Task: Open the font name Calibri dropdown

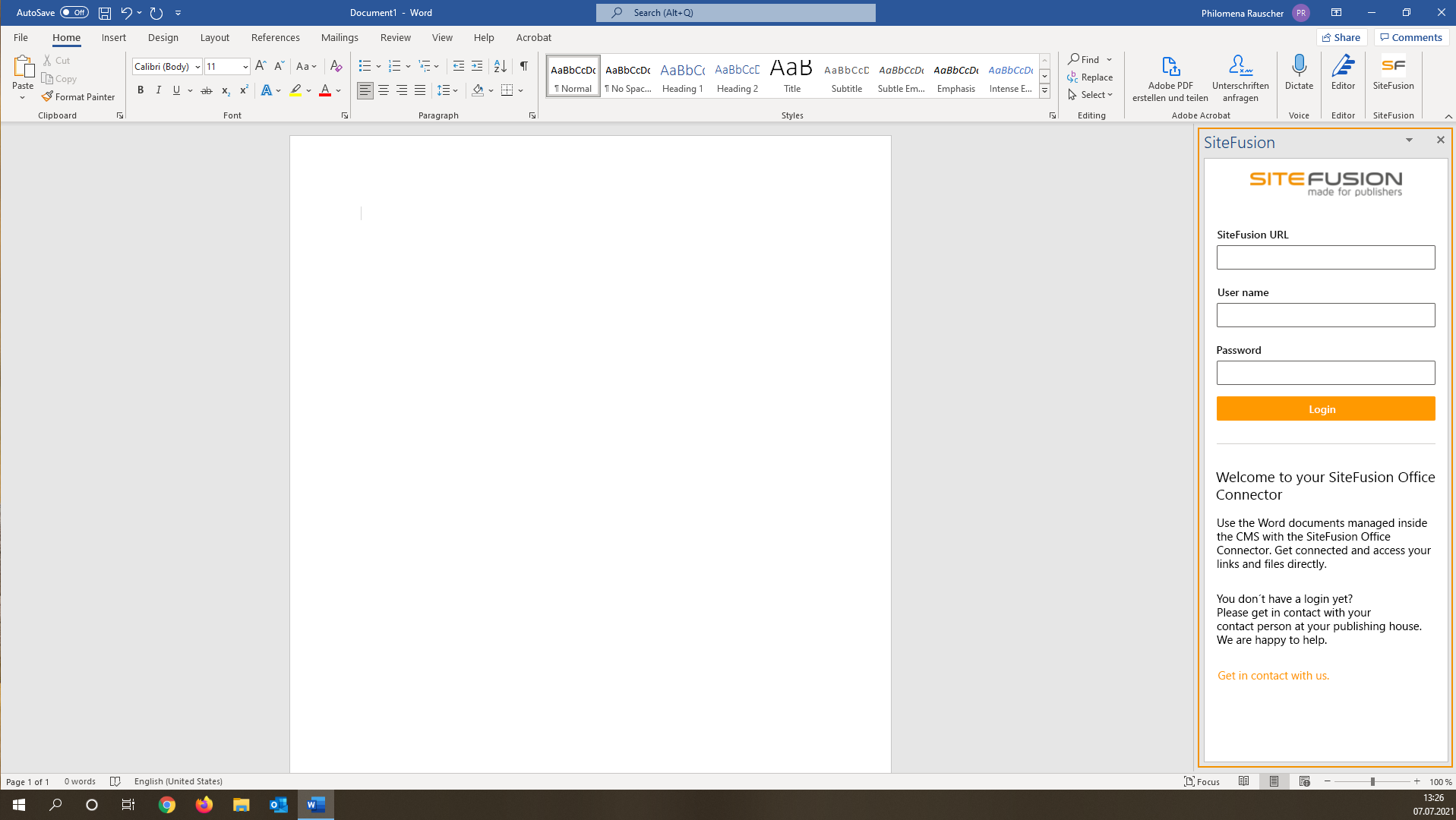Action: pyautogui.click(x=197, y=67)
